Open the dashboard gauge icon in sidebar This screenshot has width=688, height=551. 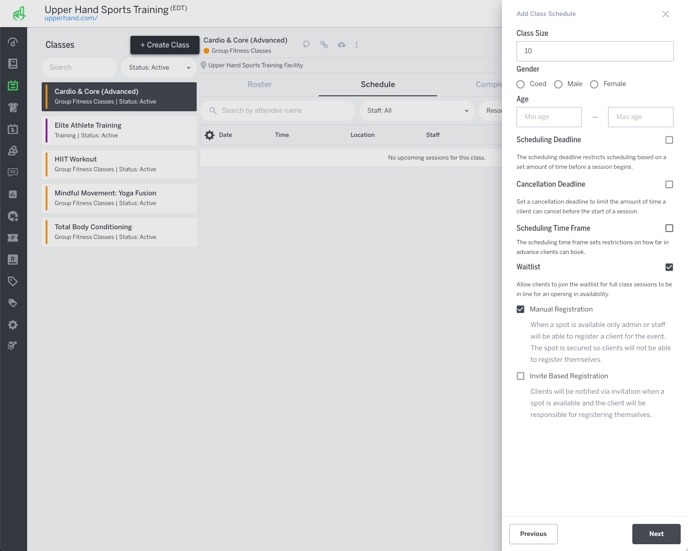pyautogui.click(x=13, y=42)
